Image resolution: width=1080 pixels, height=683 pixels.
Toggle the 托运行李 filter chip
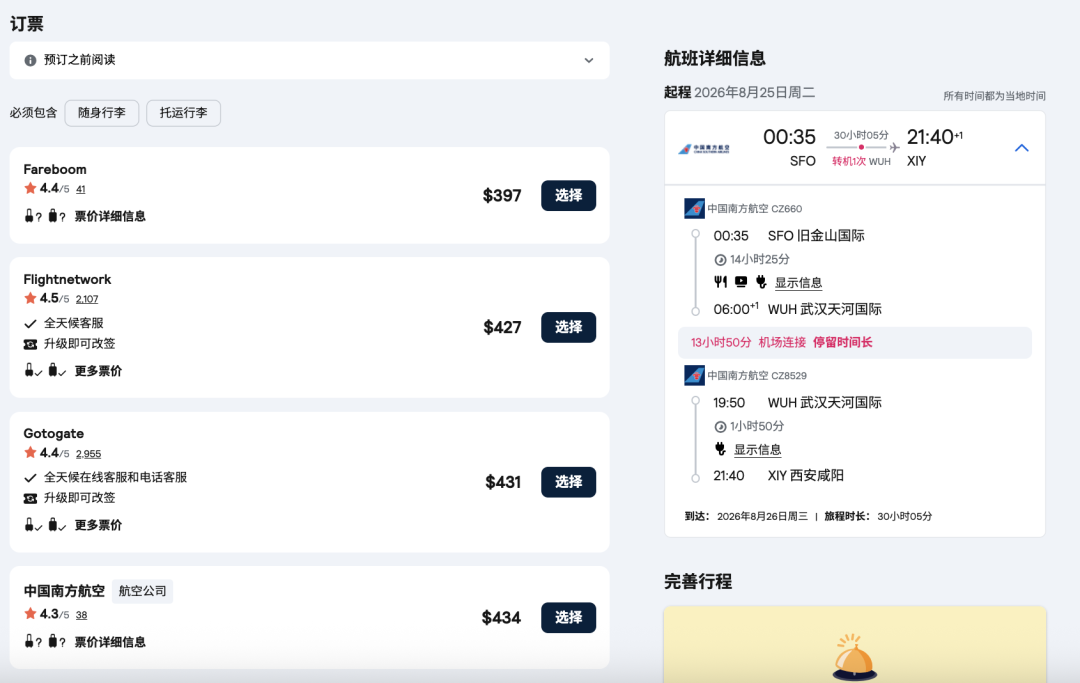(x=183, y=113)
